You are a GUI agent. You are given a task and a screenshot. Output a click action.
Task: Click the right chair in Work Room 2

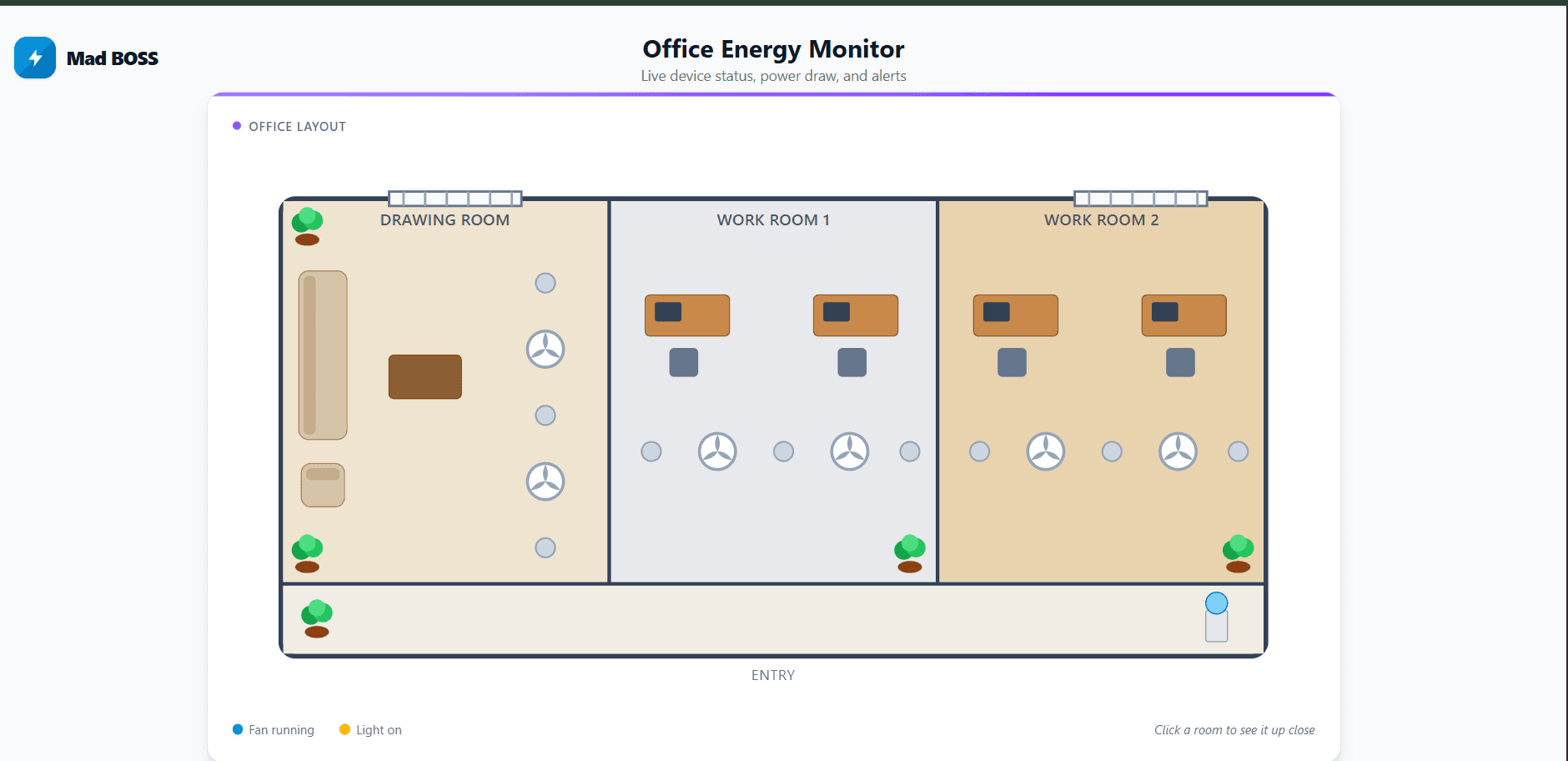(1180, 362)
